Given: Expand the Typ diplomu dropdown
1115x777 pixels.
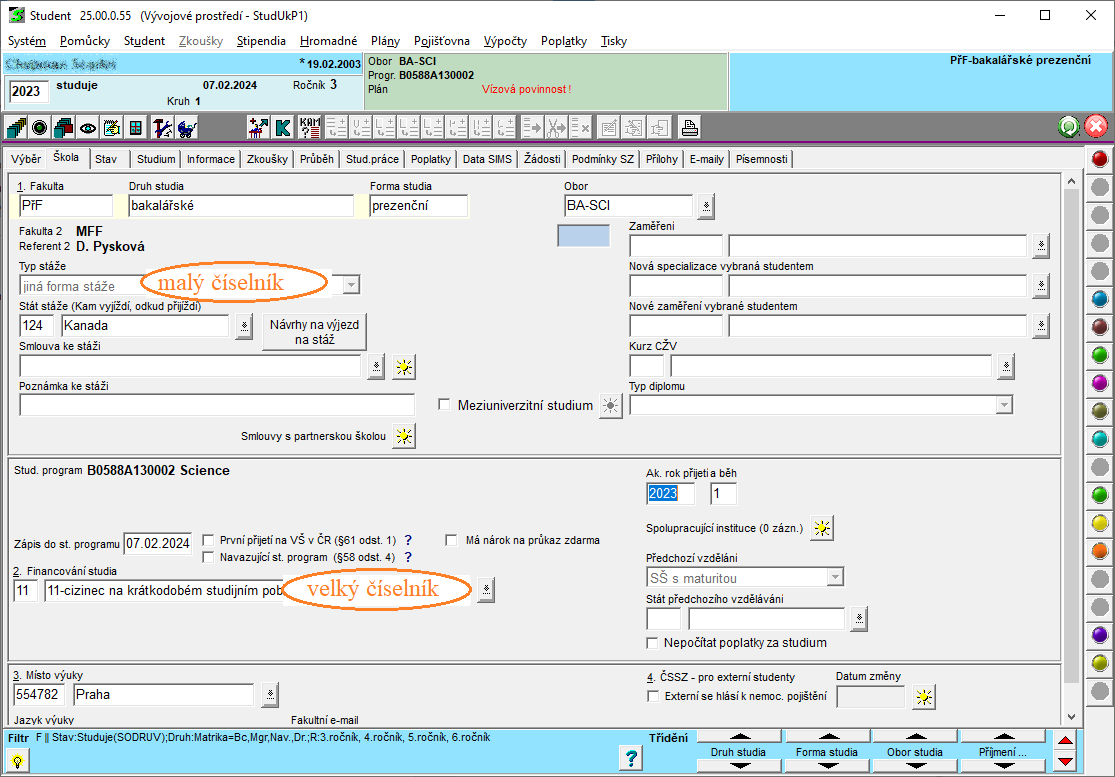Looking at the screenshot, I should [1003, 405].
